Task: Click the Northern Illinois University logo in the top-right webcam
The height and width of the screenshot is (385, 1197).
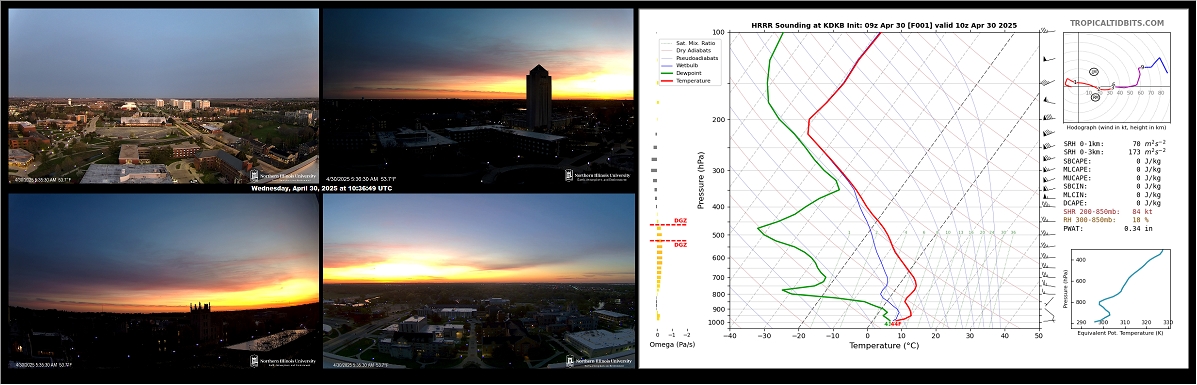Action: point(598,176)
